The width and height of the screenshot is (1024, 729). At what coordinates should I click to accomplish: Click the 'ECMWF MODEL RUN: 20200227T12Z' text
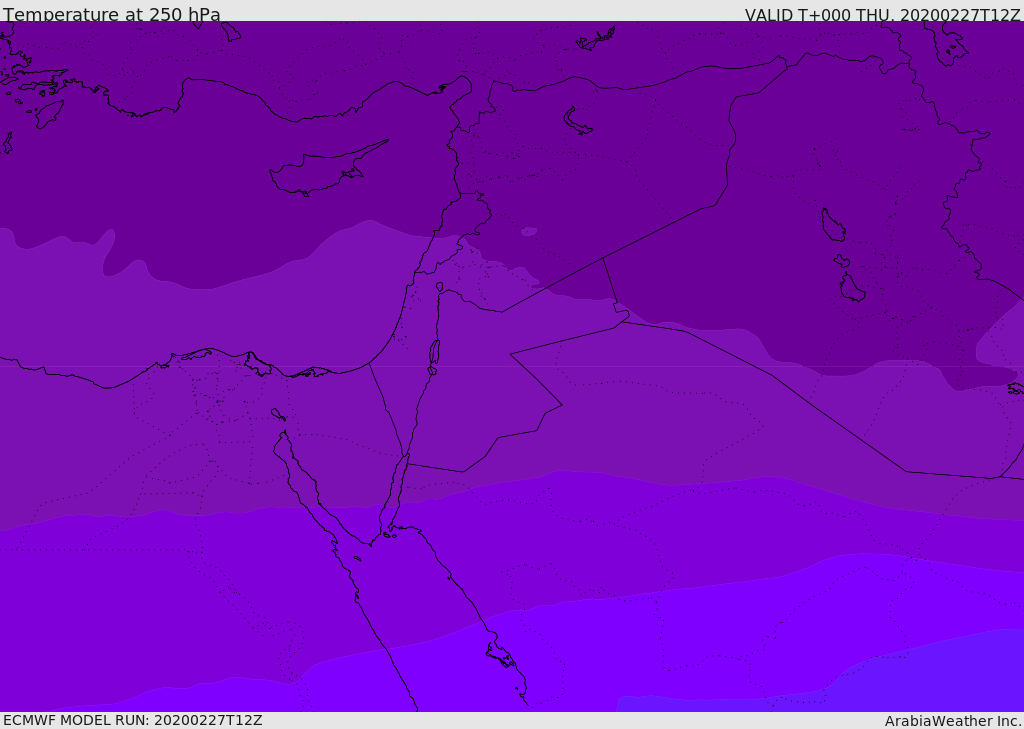click(133, 720)
